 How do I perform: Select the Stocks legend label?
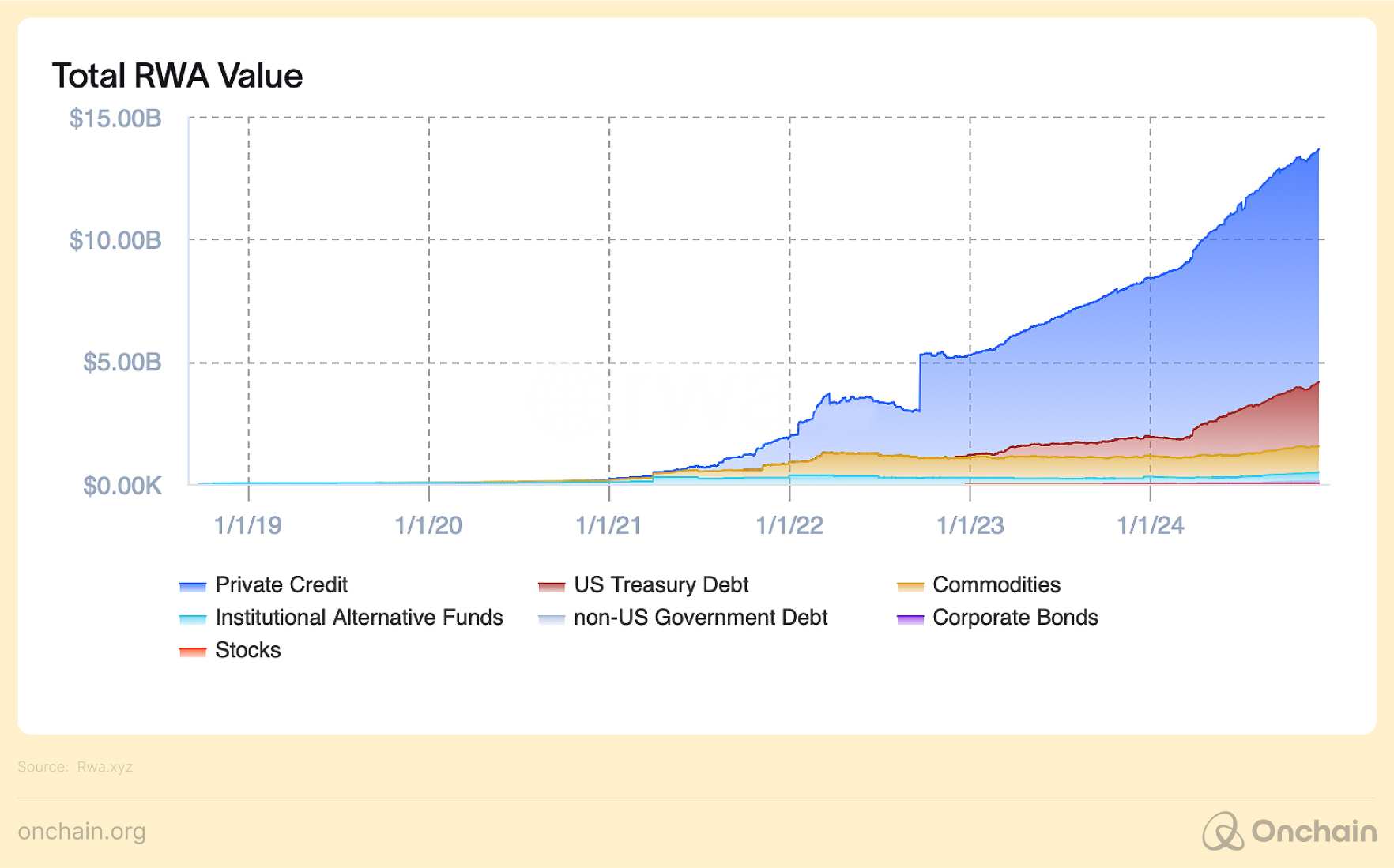point(248,650)
